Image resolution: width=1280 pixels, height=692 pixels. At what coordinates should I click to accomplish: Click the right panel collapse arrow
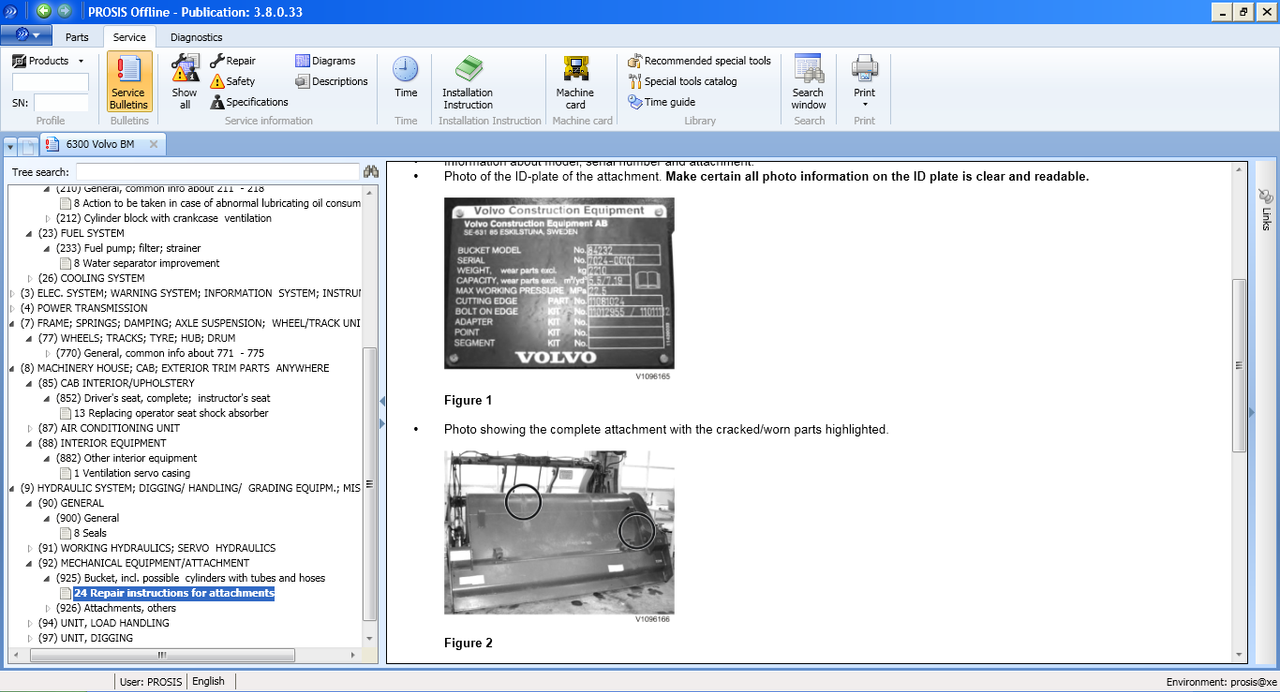tap(1252, 412)
